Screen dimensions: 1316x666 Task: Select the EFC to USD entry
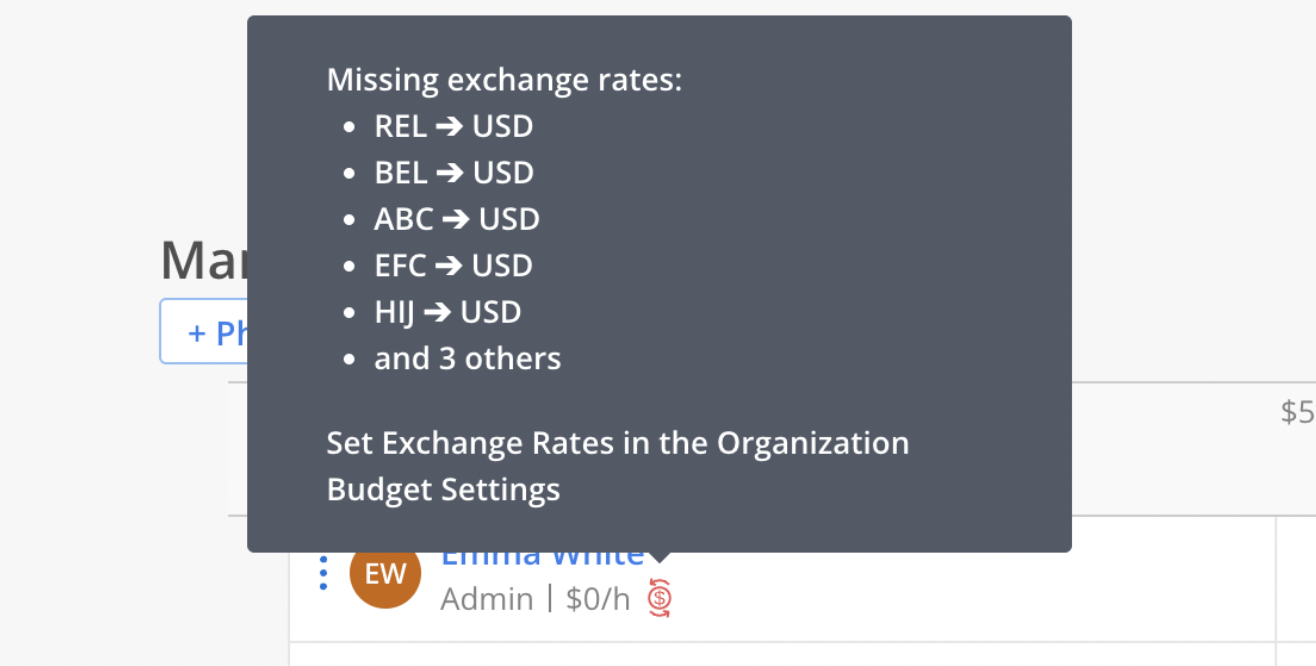coord(453,265)
